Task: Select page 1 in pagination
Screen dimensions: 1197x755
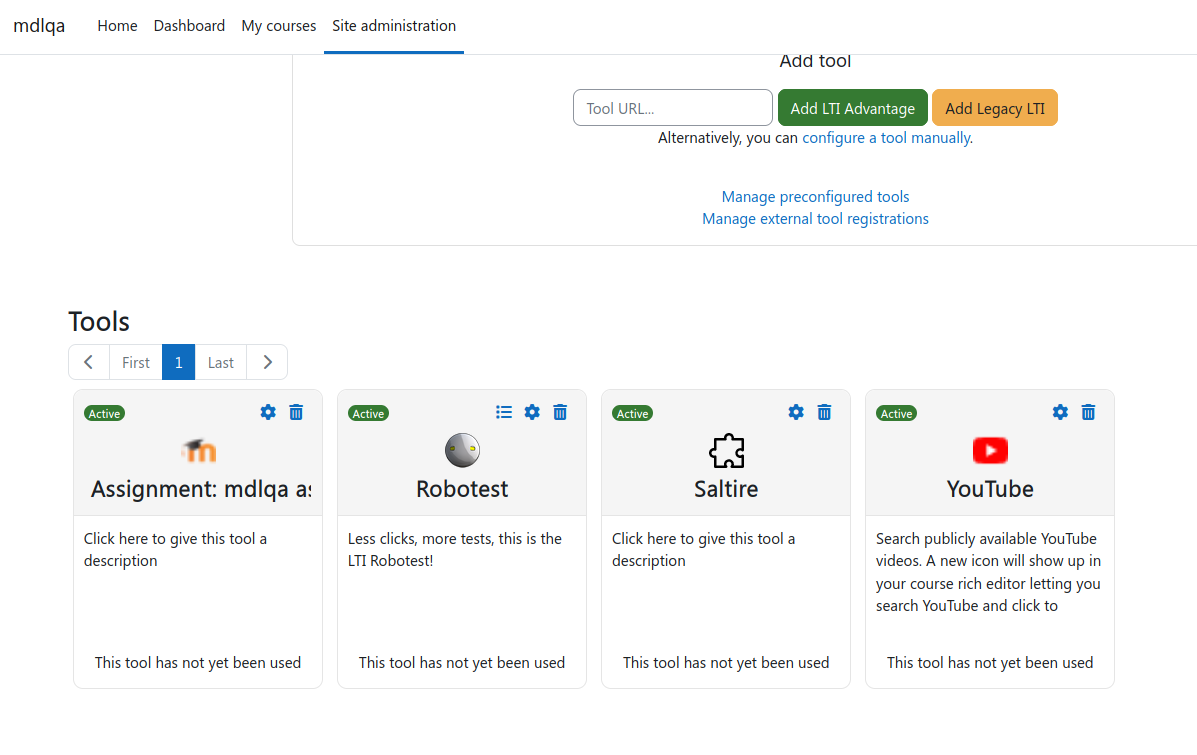Action: (x=179, y=362)
